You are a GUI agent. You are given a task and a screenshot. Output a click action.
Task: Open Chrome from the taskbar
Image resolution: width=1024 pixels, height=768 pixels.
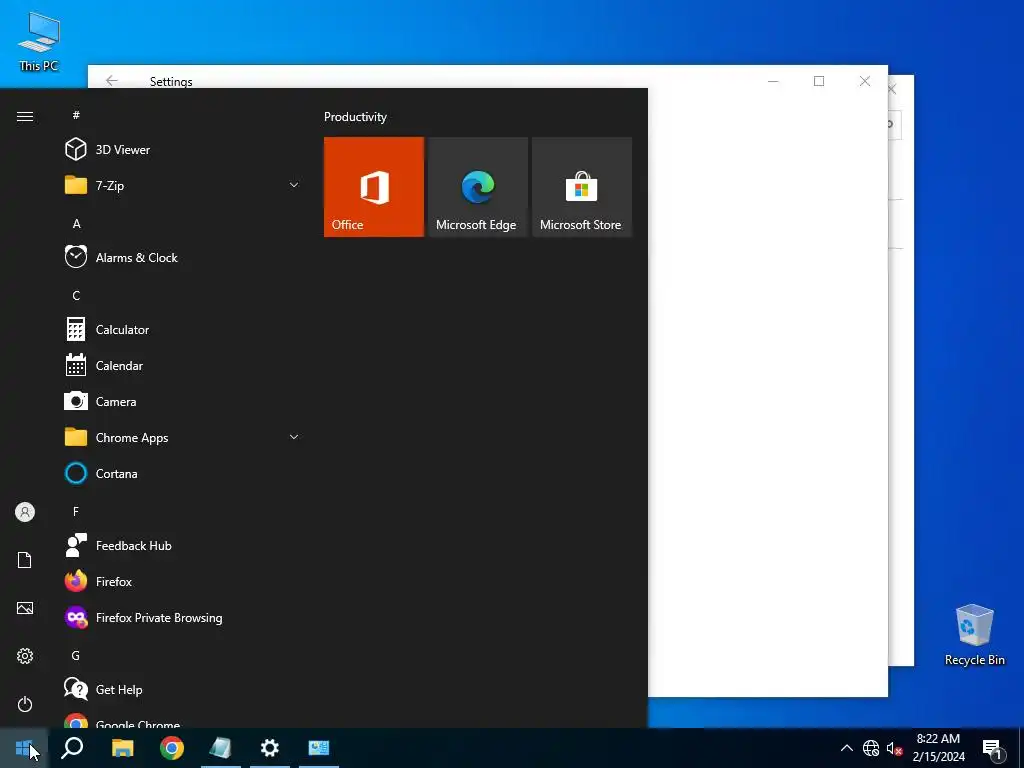172,748
